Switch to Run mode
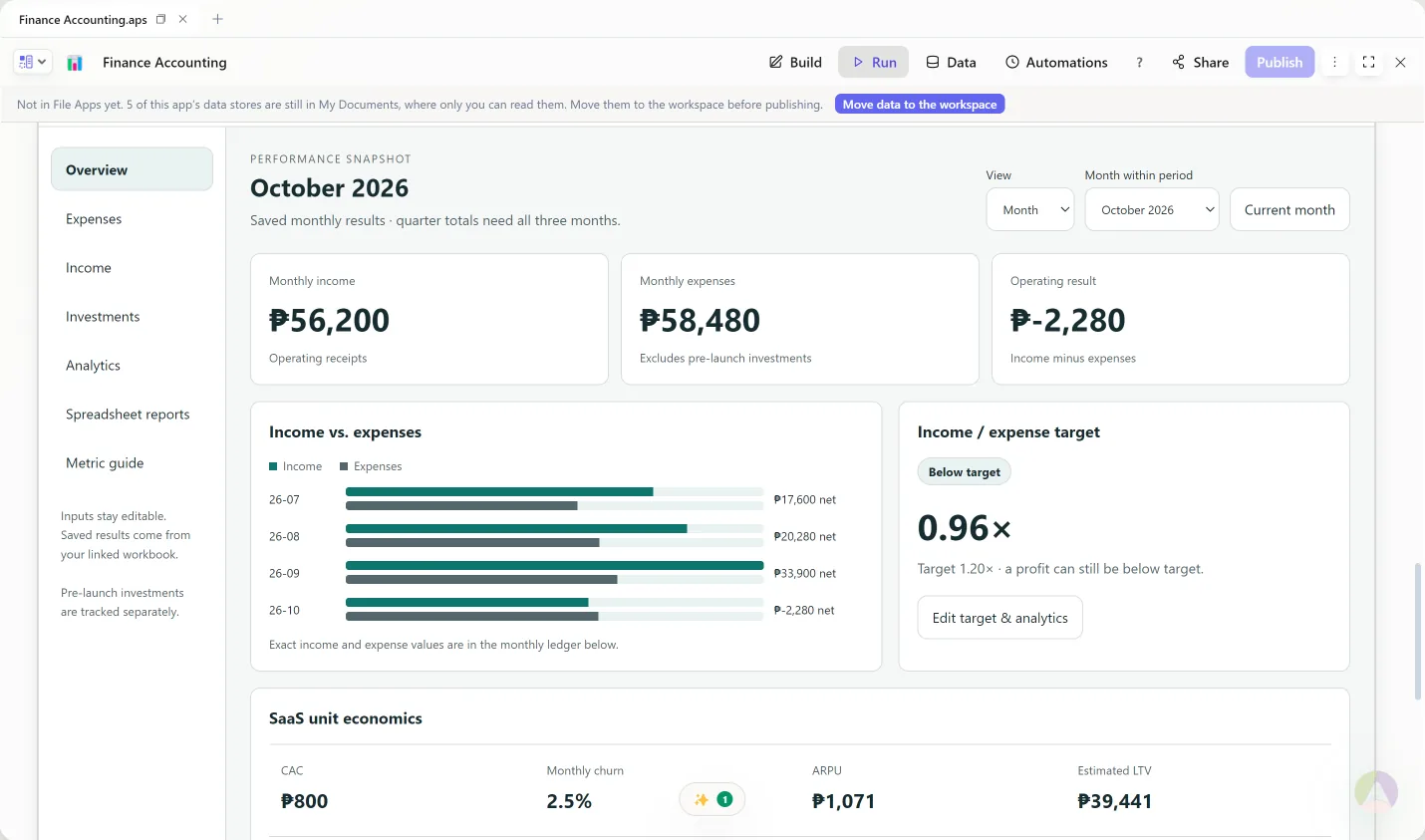The width and height of the screenshot is (1425, 840). point(873,62)
